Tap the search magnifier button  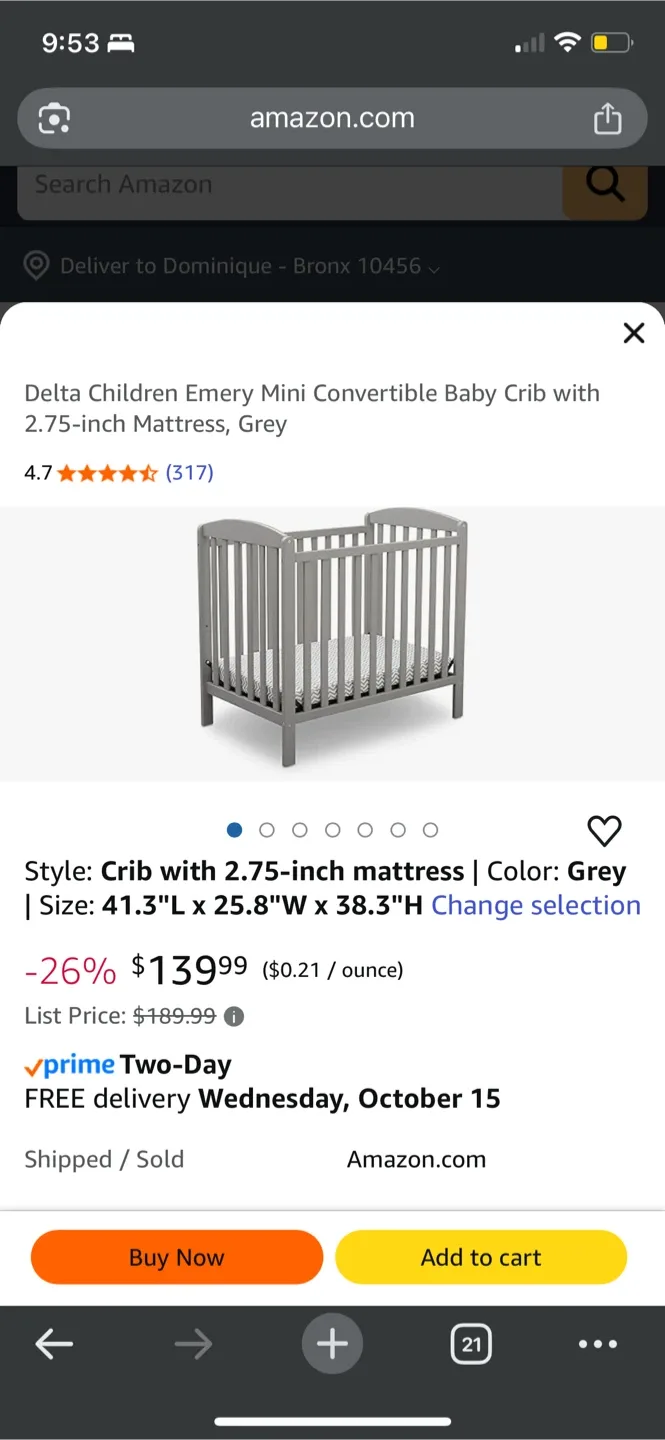click(x=604, y=185)
